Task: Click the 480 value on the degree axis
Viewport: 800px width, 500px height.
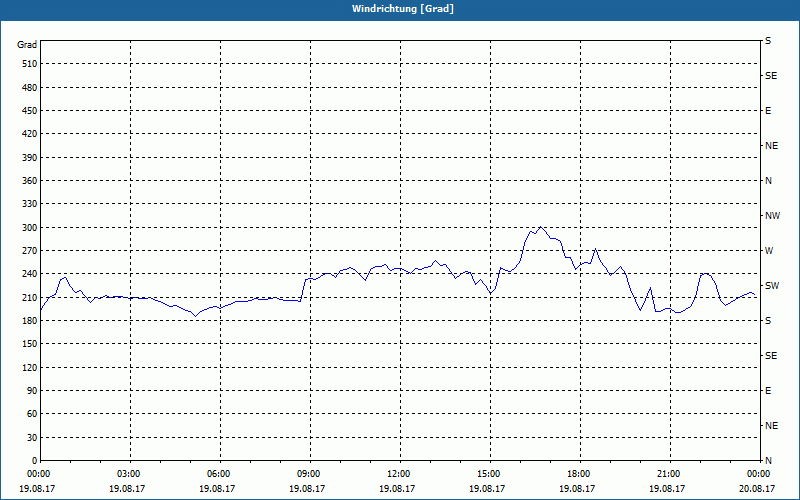Action: tap(29, 88)
